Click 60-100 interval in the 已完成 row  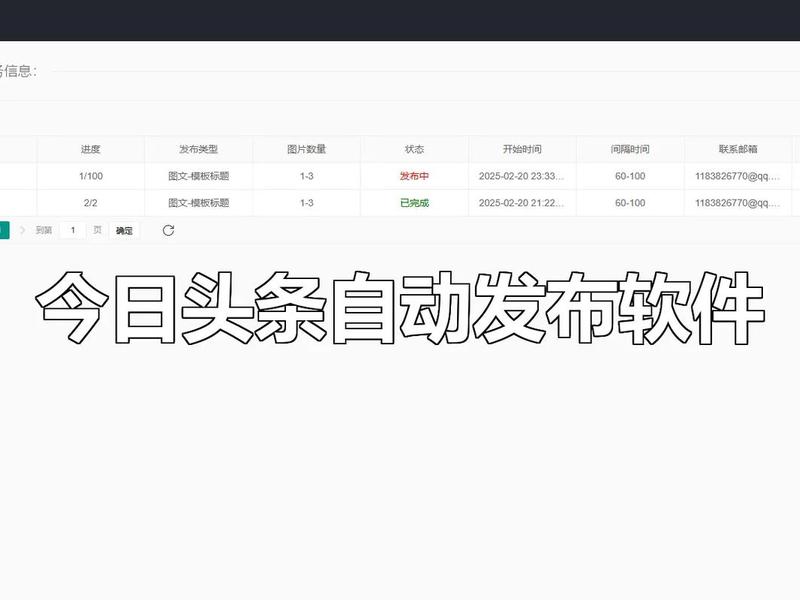point(630,203)
